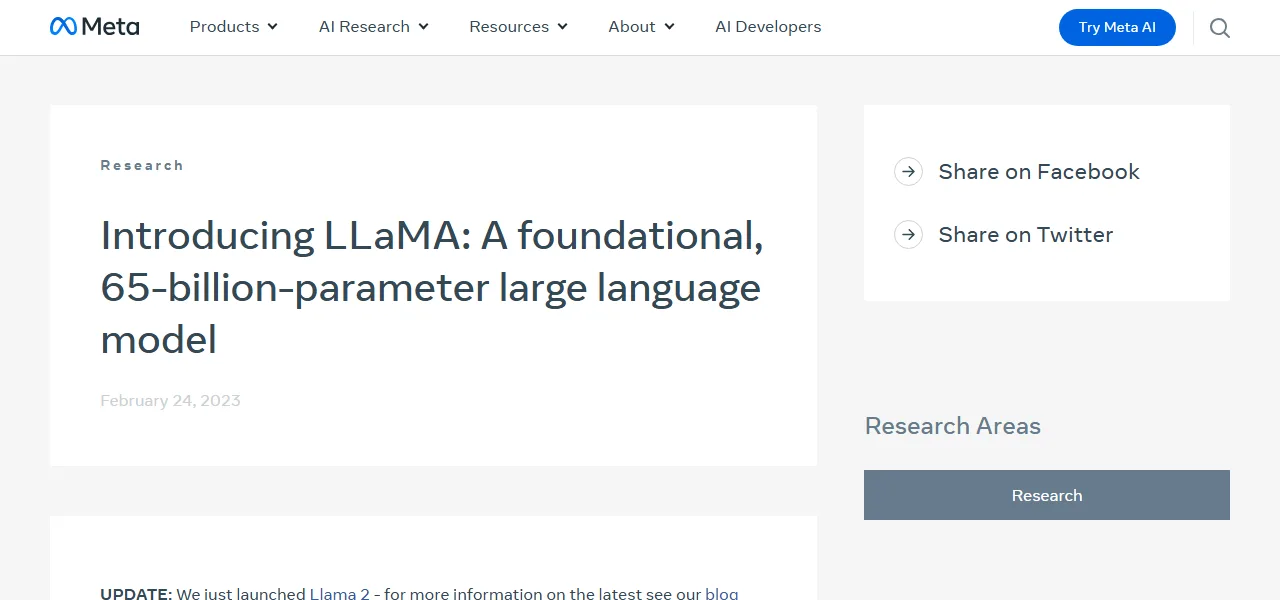The width and height of the screenshot is (1280, 600).
Task: Click the UPDATE: bold text
Action: 136,594
